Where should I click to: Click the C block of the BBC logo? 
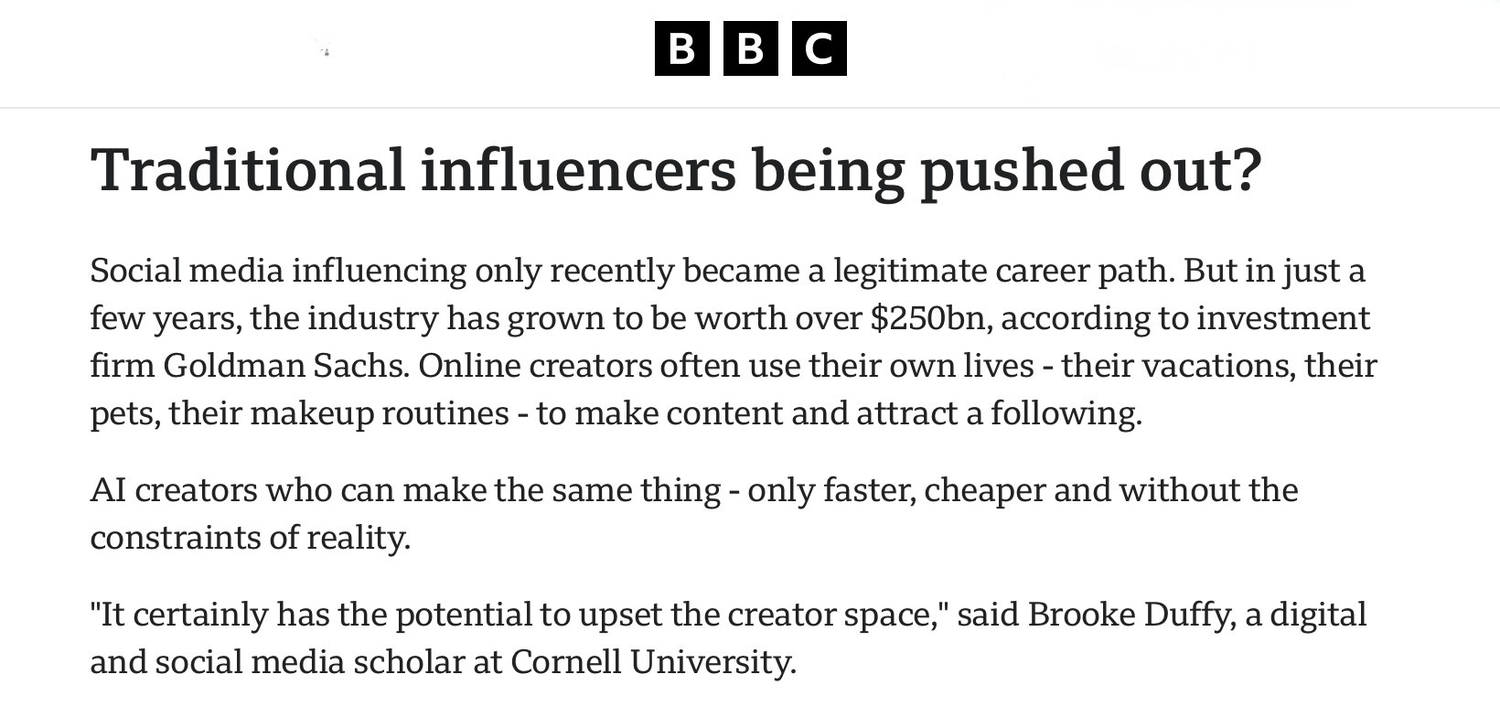point(819,49)
